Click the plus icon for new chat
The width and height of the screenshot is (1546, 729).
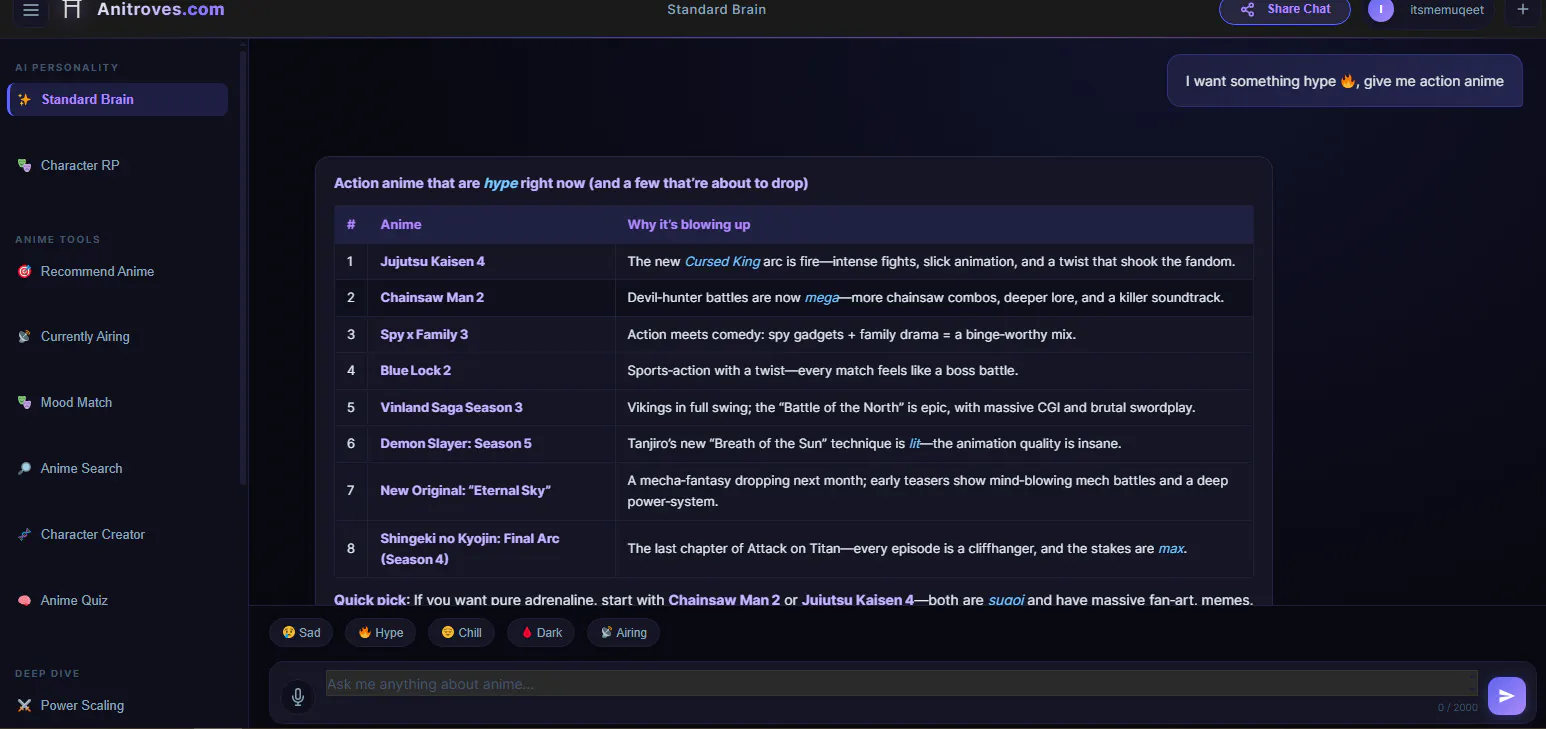point(1523,10)
